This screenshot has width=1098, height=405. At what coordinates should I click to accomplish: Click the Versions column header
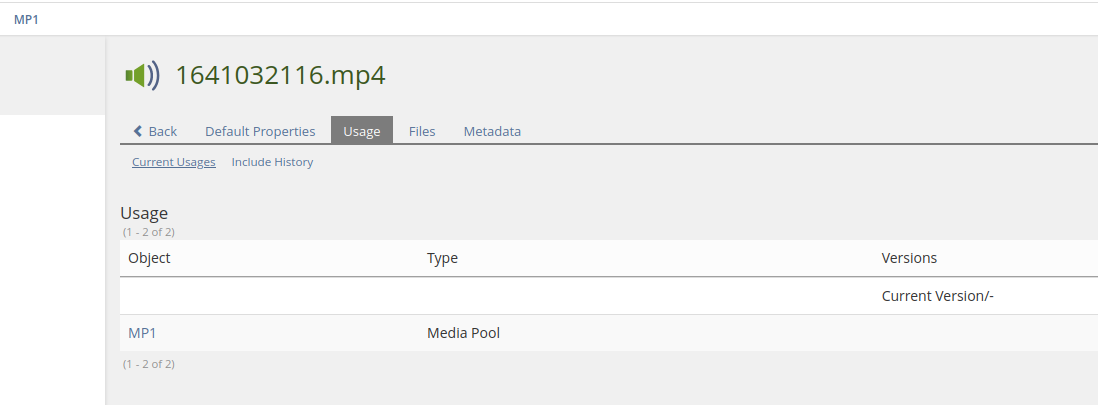pos(909,258)
